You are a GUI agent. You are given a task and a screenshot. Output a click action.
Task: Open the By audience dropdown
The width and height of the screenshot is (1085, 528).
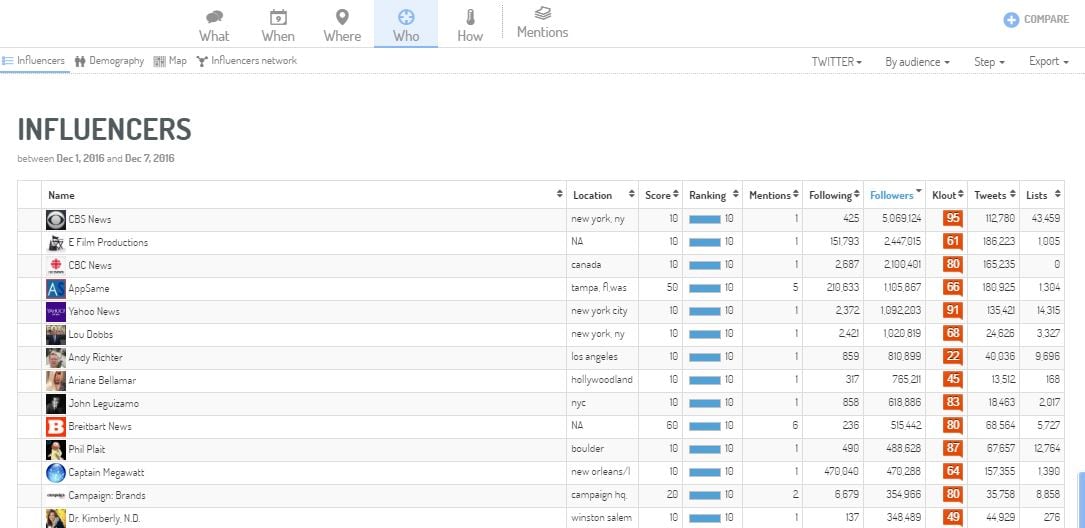coord(917,62)
